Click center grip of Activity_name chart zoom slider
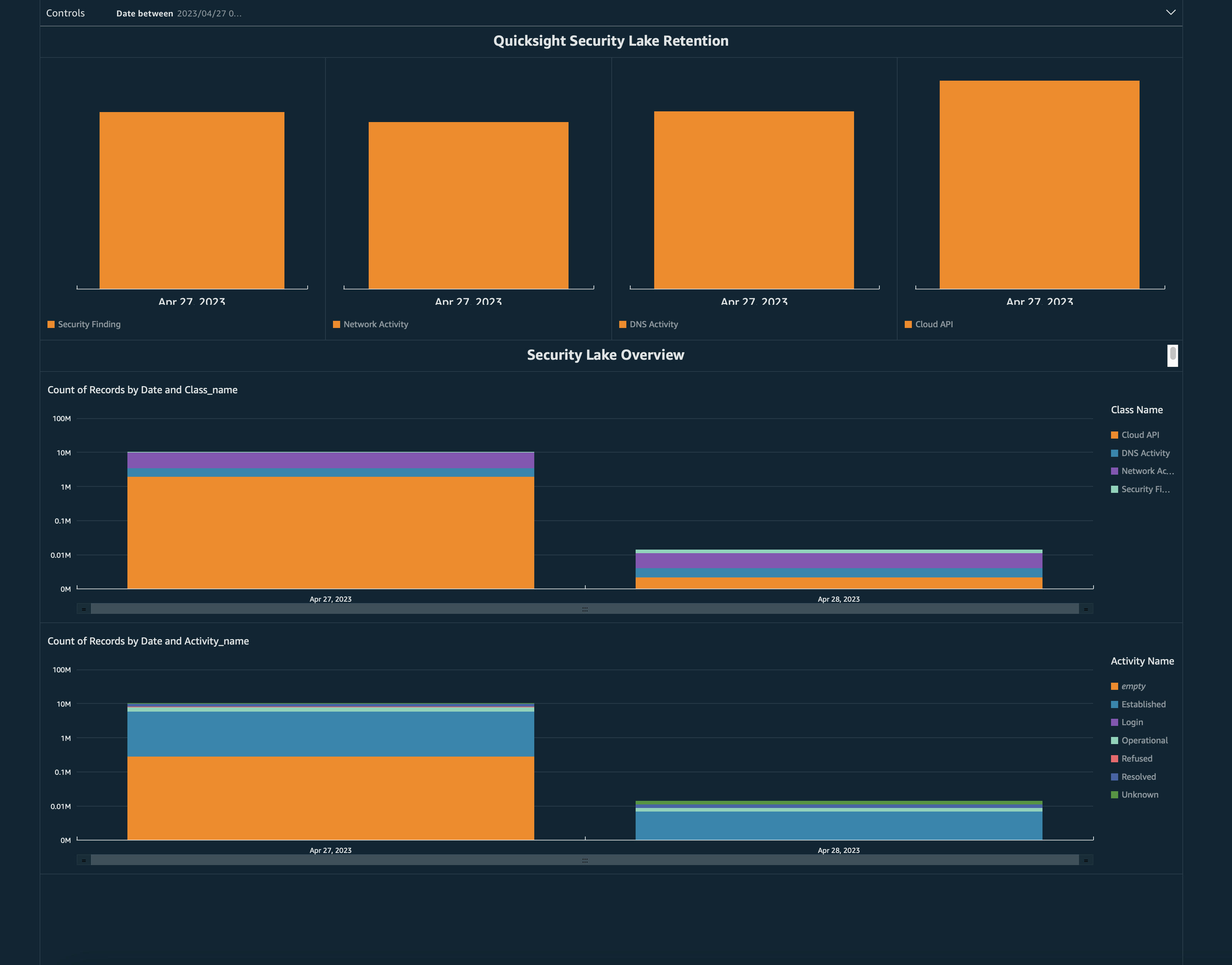This screenshot has height=965, width=1232. point(585,860)
